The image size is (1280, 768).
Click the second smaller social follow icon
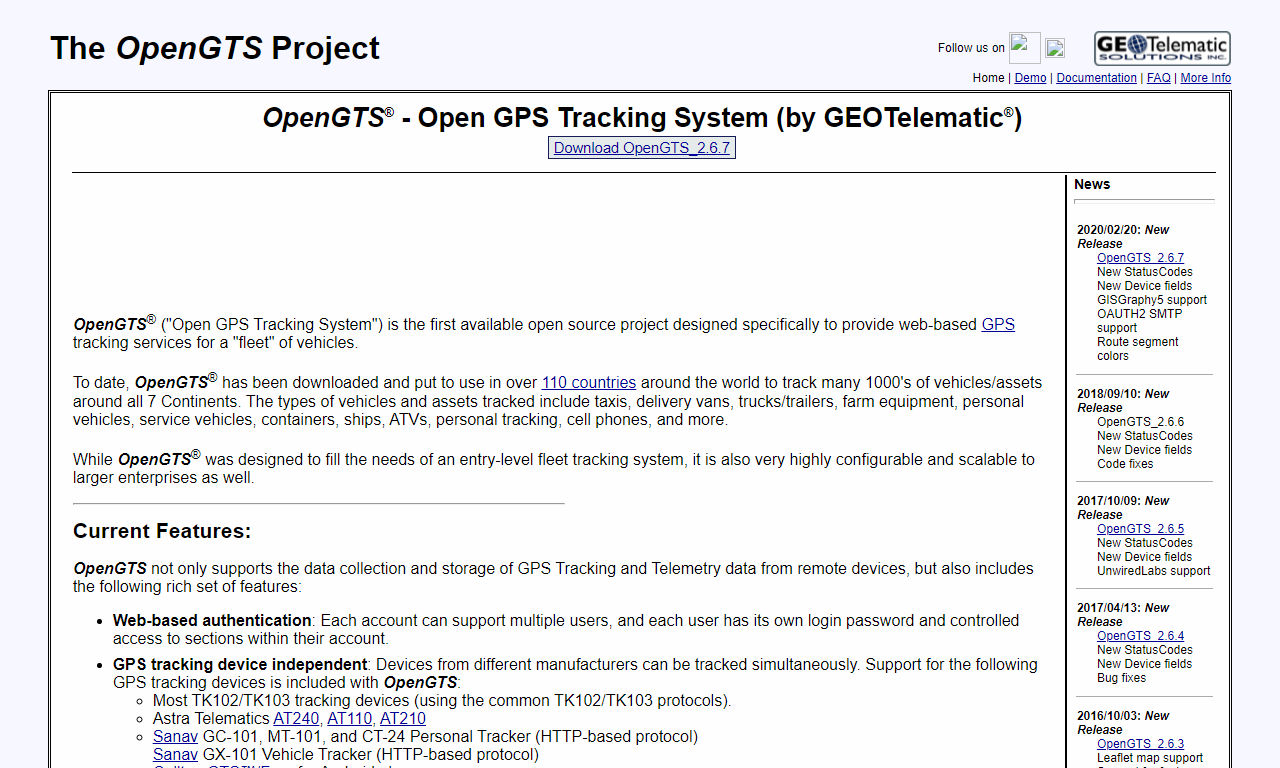pyautogui.click(x=1055, y=48)
